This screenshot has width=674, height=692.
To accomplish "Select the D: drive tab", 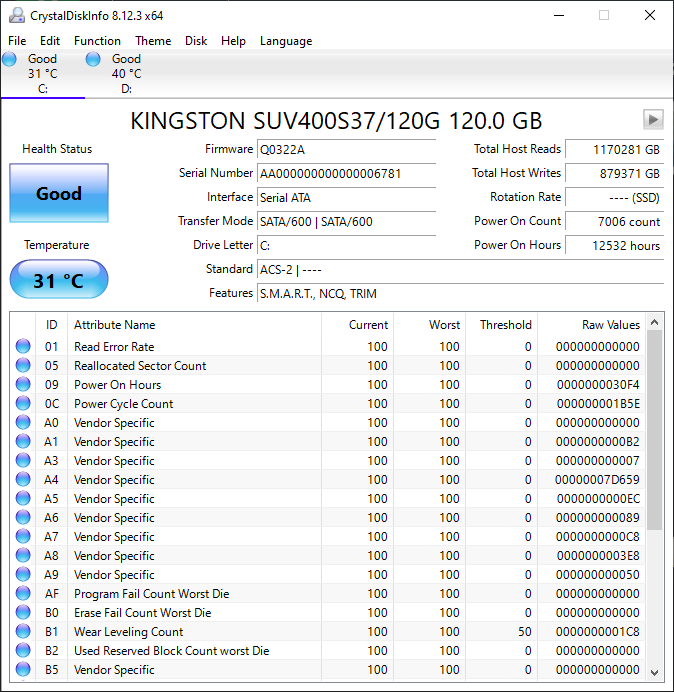I will pyautogui.click(x=127, y=74).
